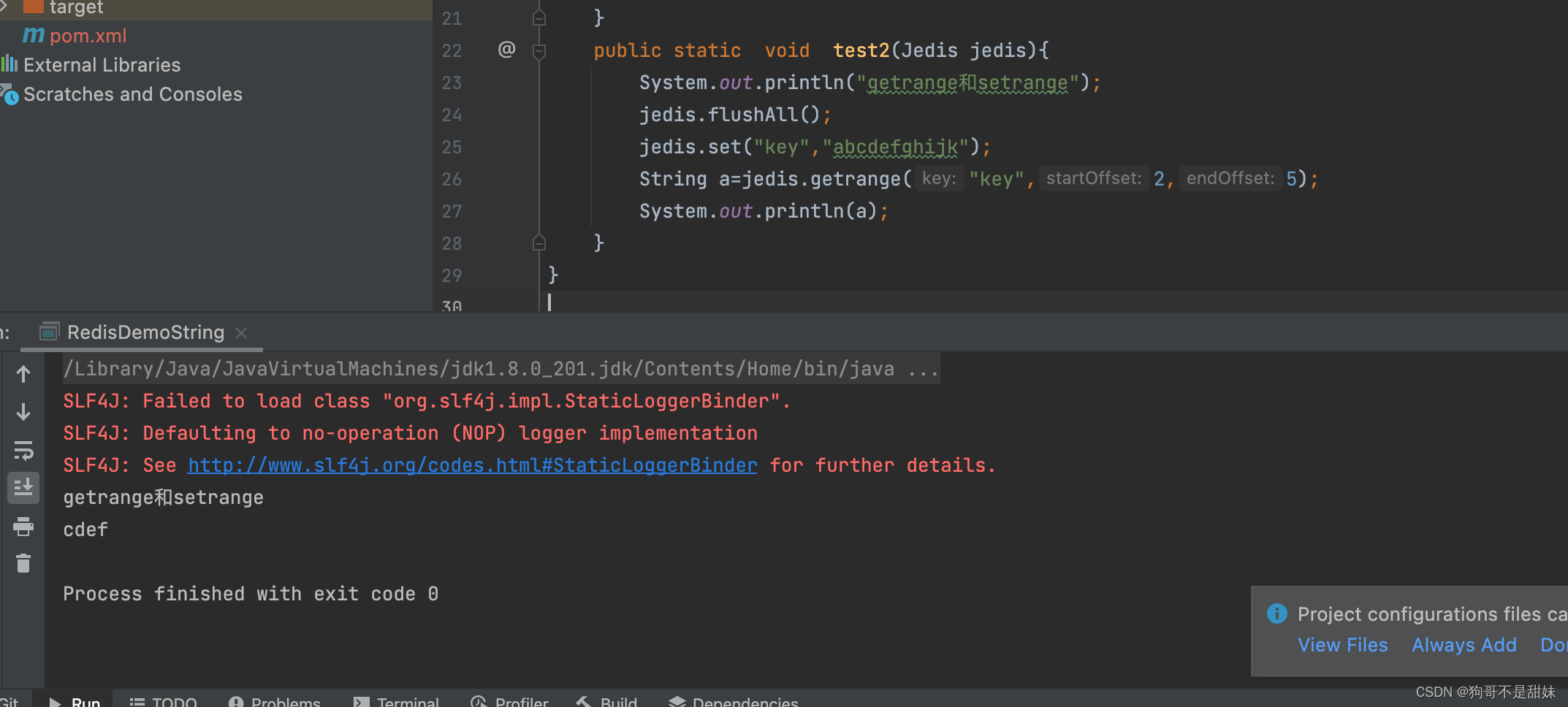Viewport: 1568px width, 707px height.
Task: Jump up the stack trace in console
Action: 23,374
